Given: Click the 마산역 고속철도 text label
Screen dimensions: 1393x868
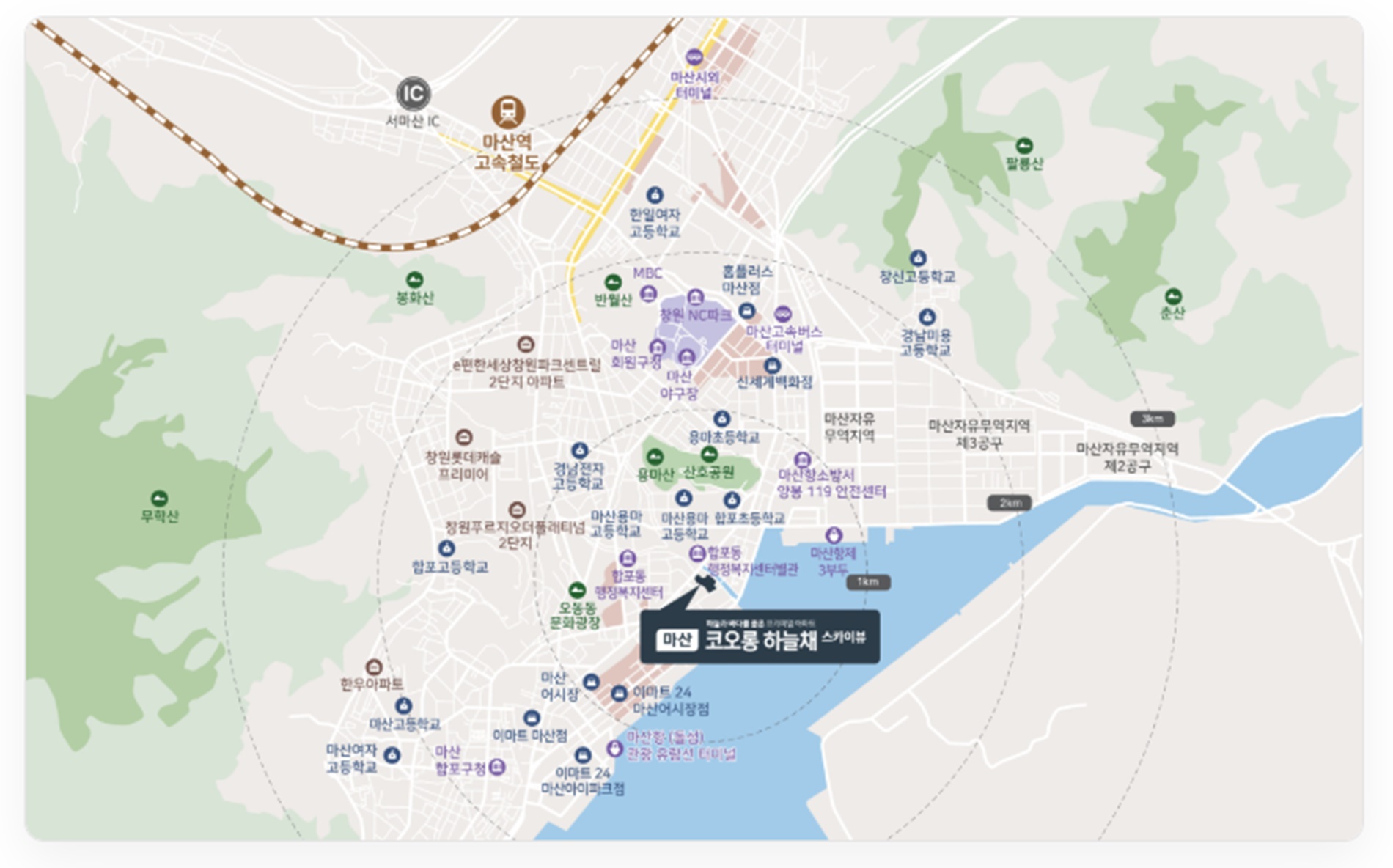Looking at the screenshot, I should pos(507,152).
